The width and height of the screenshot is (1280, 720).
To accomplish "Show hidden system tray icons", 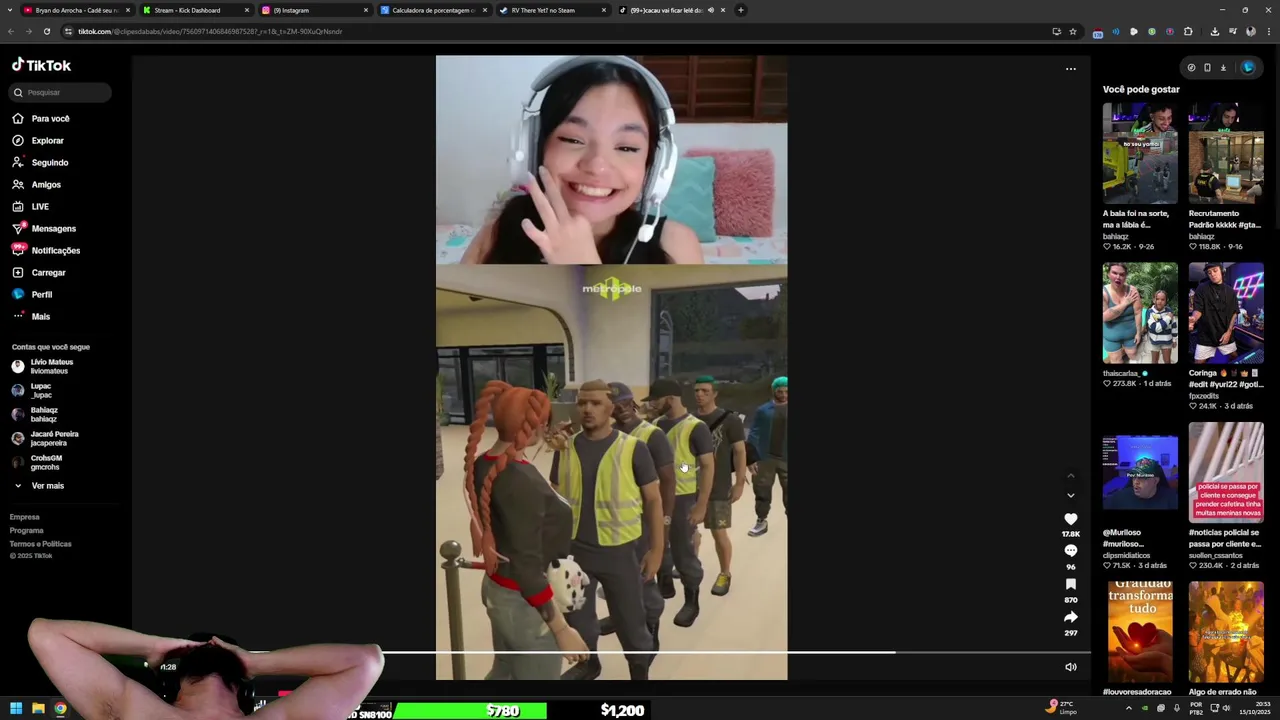I will click(1129, 709).
